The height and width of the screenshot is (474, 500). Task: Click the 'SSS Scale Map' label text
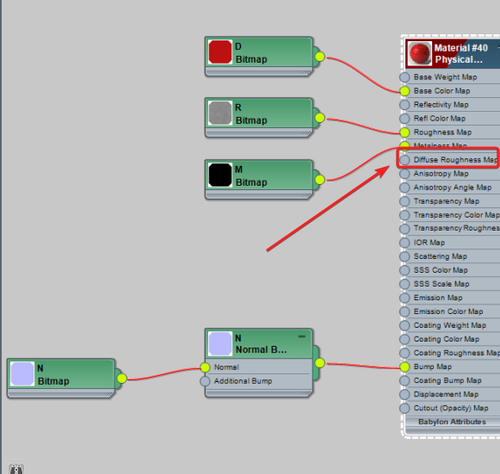click(441, 284)
